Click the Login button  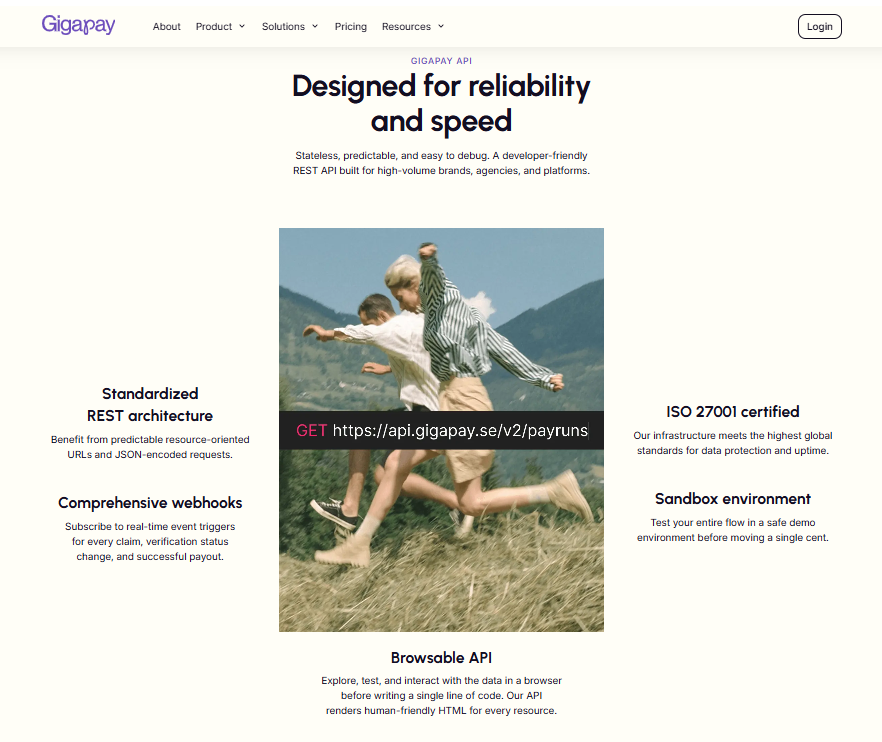click(x=820, y=26)
